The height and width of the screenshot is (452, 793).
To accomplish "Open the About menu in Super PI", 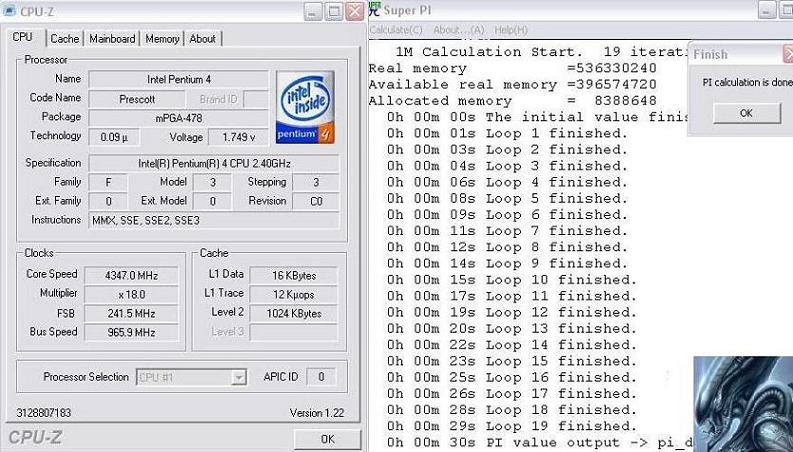I will (x=459, y=30).
